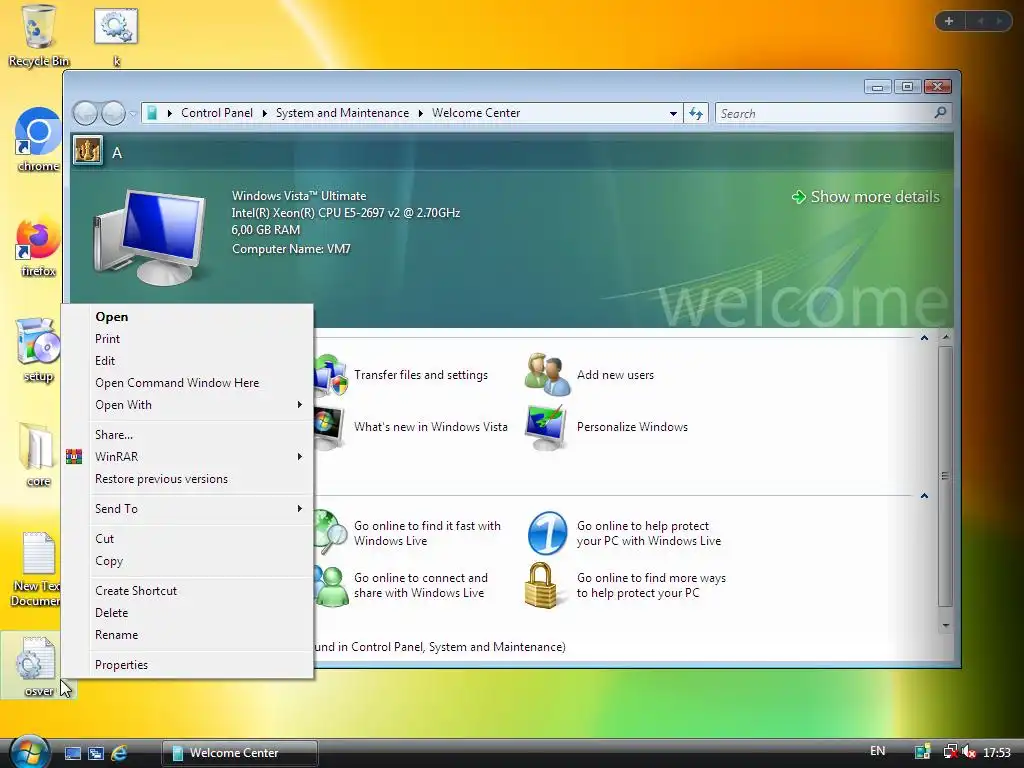Viewport: 1024px width, 768px height.
Task: Click the Welcome Center scrollbar up arrow
Action: (x=945, y=338)
